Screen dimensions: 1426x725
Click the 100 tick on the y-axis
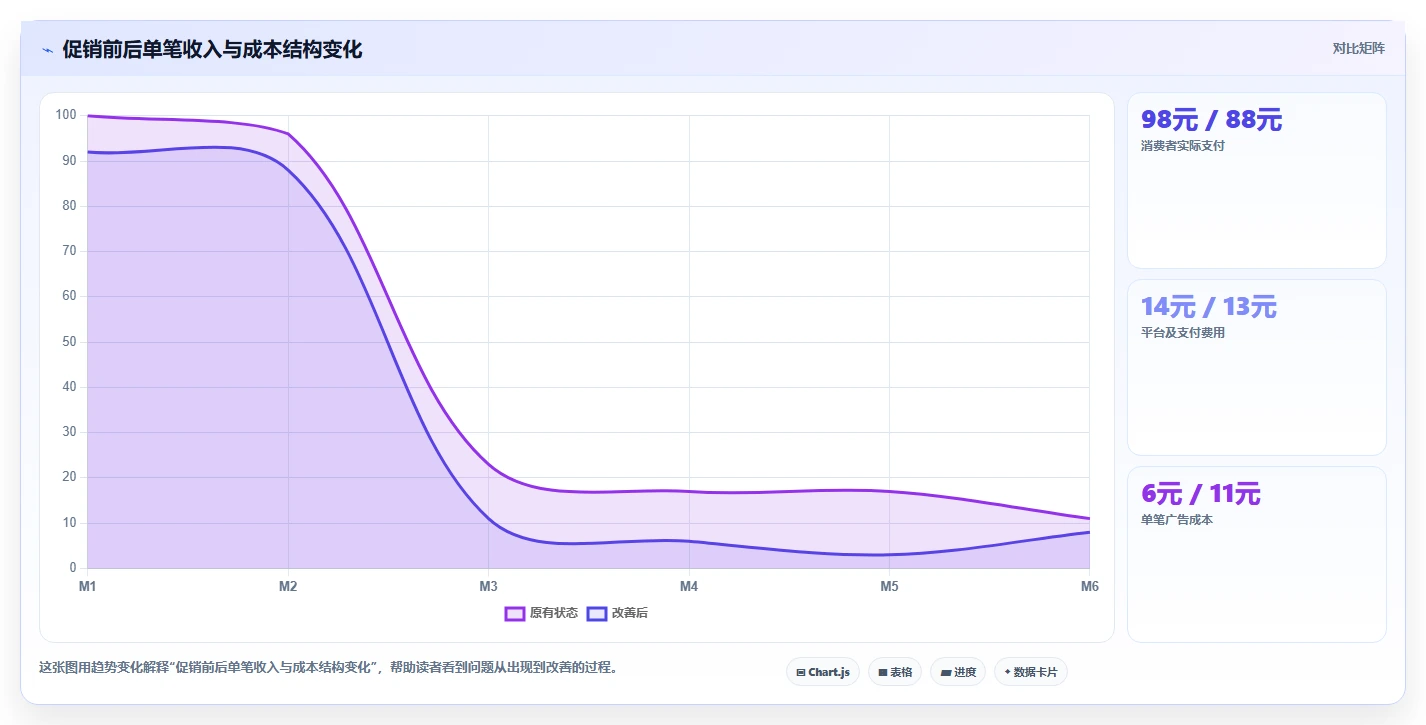[66, 115]
